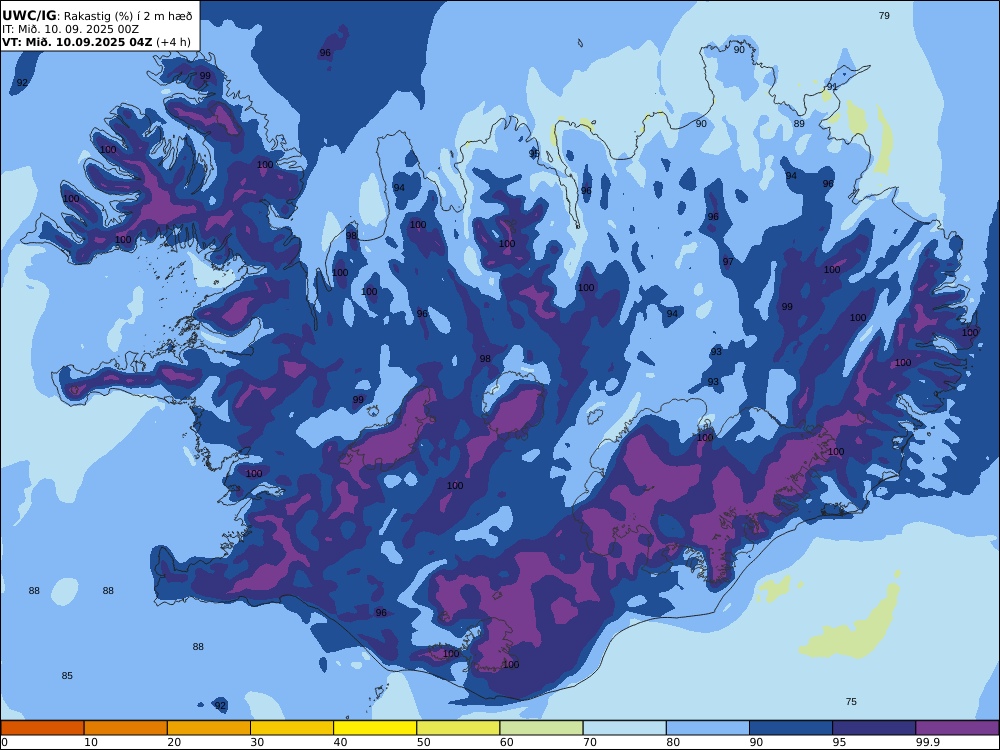Image resolution: width=1000 pixels, height=750 pixels.
Task: Click the 10–20 orange legend swatch
Action: tap(126, 728)
